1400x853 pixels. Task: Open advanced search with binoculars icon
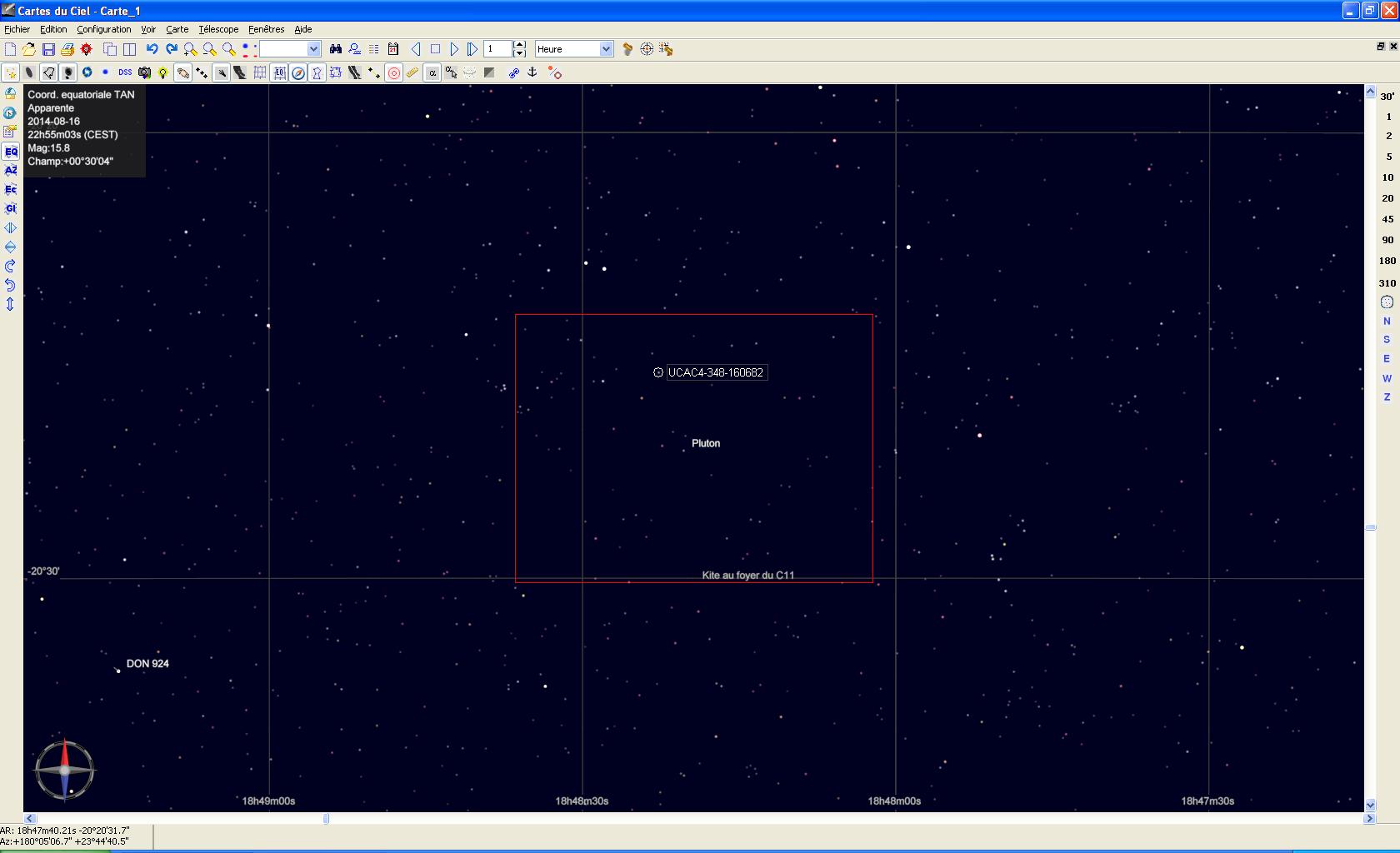(336, 49)
